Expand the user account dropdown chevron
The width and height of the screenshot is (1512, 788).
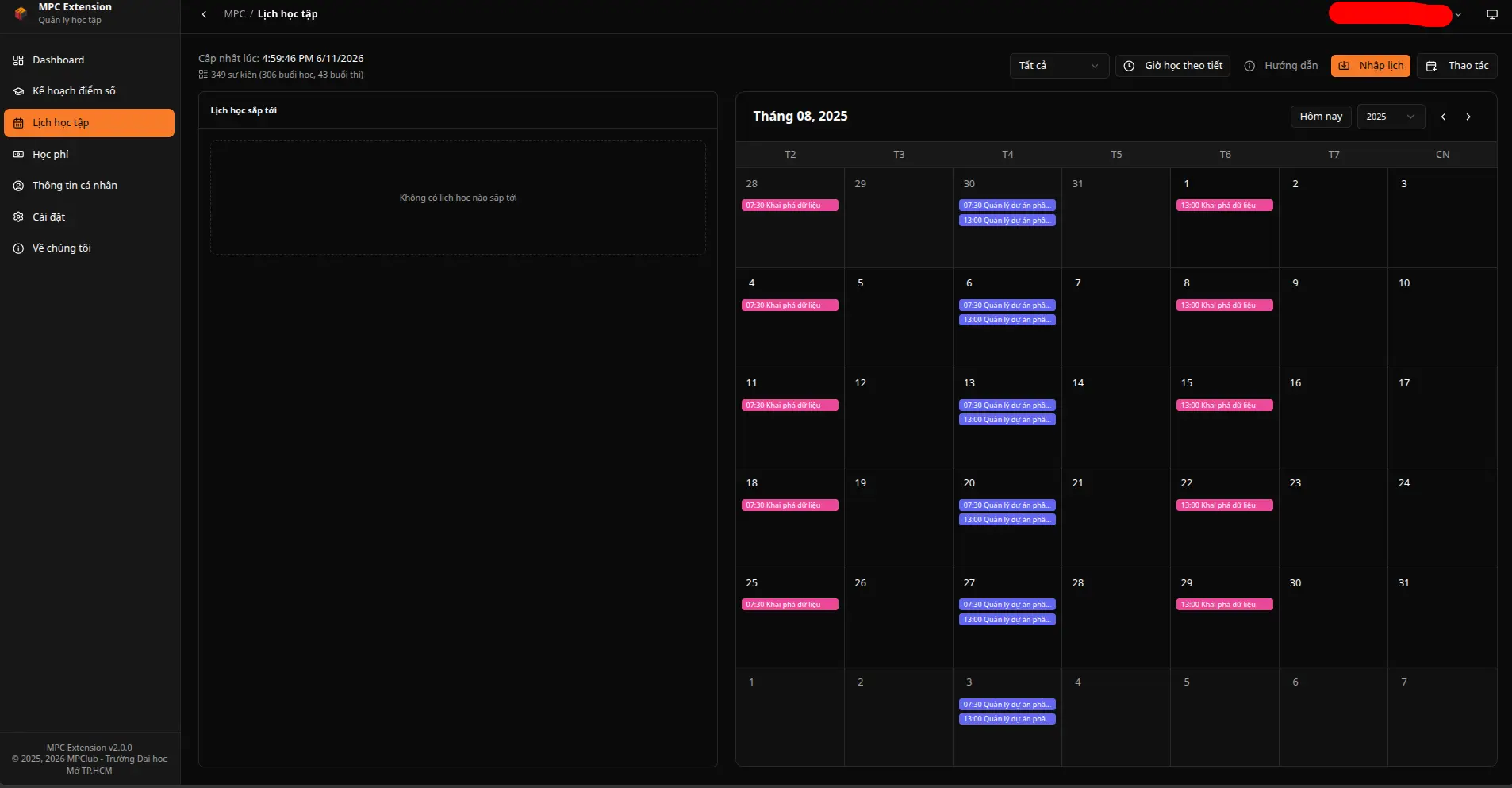1458,14
